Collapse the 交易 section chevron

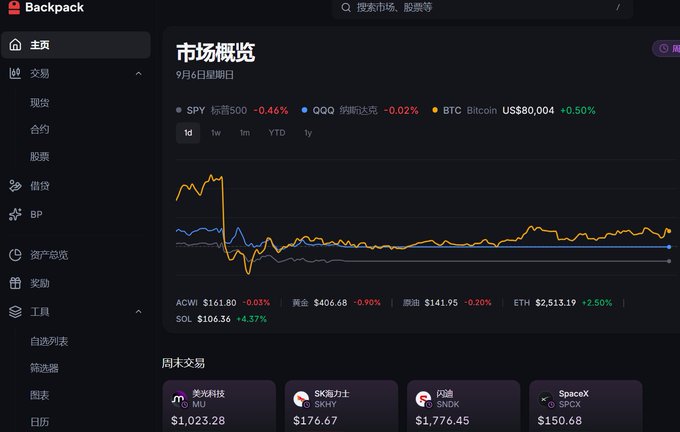(138, 74)
